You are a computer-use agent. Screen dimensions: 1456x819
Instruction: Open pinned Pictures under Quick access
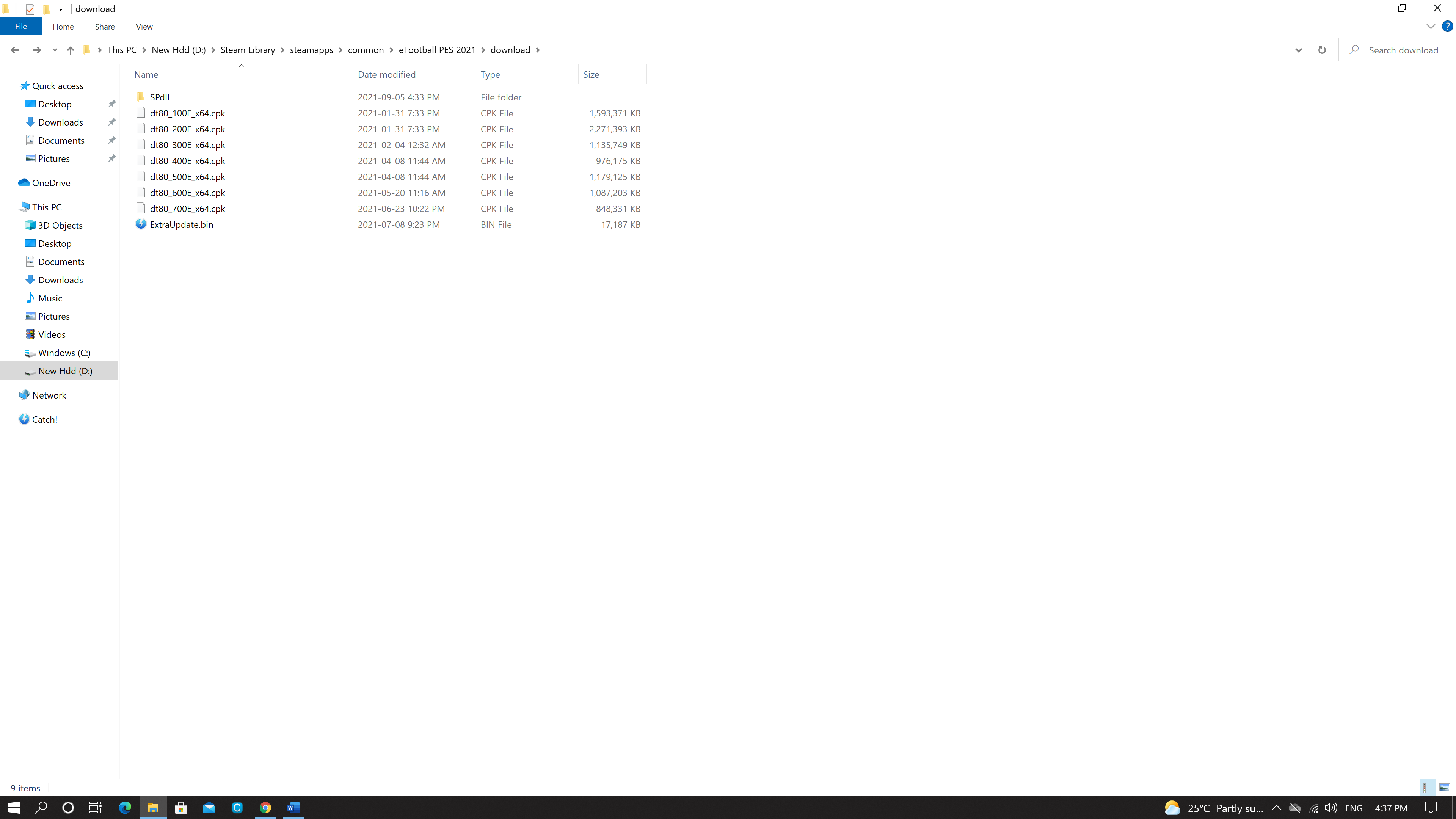(54, 159)
